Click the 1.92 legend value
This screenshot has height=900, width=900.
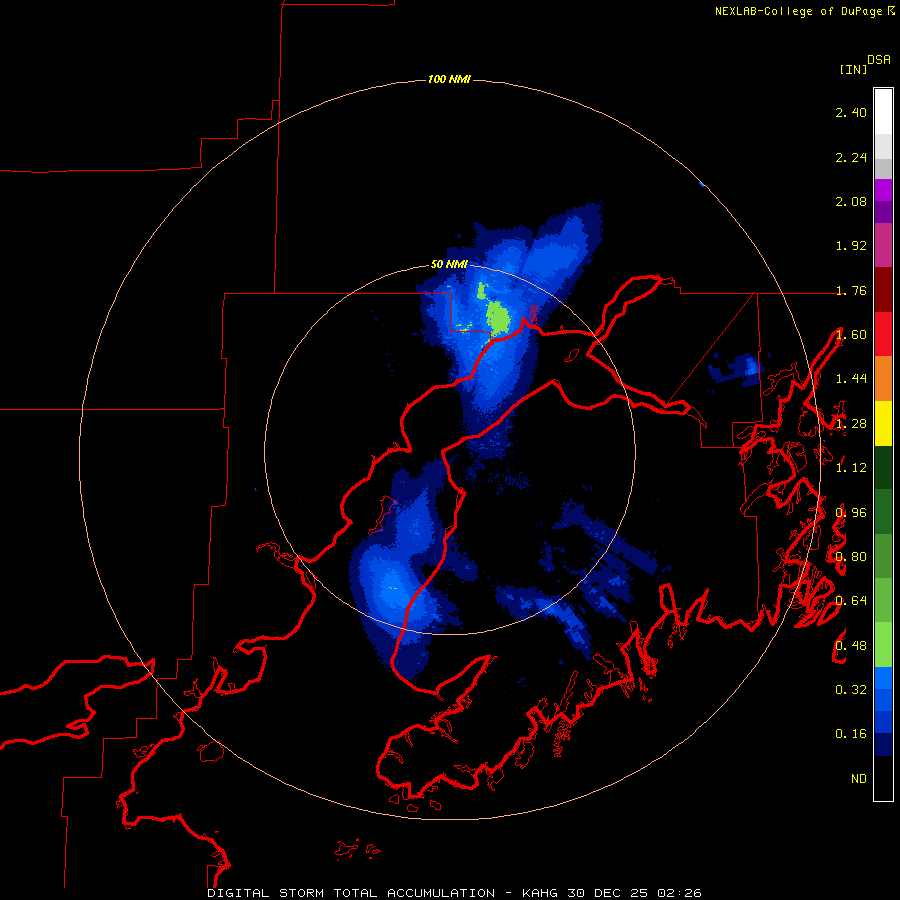tap(851, 246)
